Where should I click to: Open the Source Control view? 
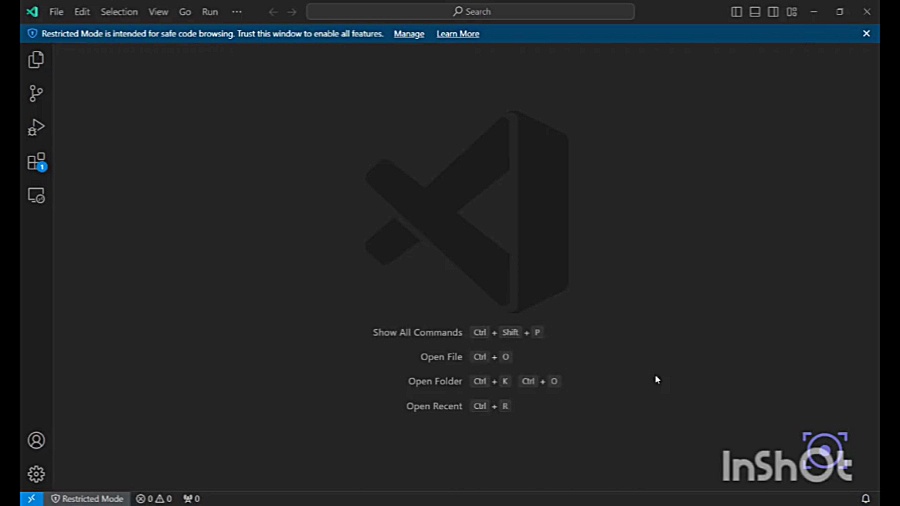(36, 94)
